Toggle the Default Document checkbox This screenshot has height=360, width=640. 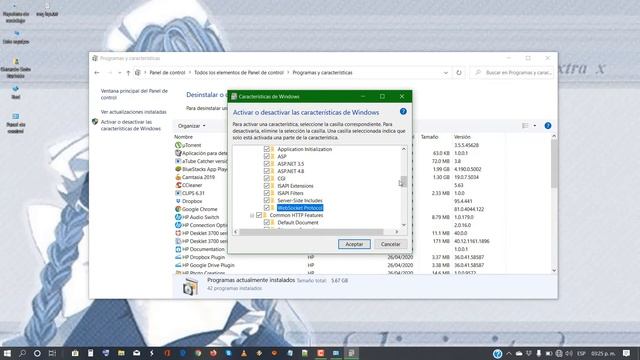[x=267, y=222]
